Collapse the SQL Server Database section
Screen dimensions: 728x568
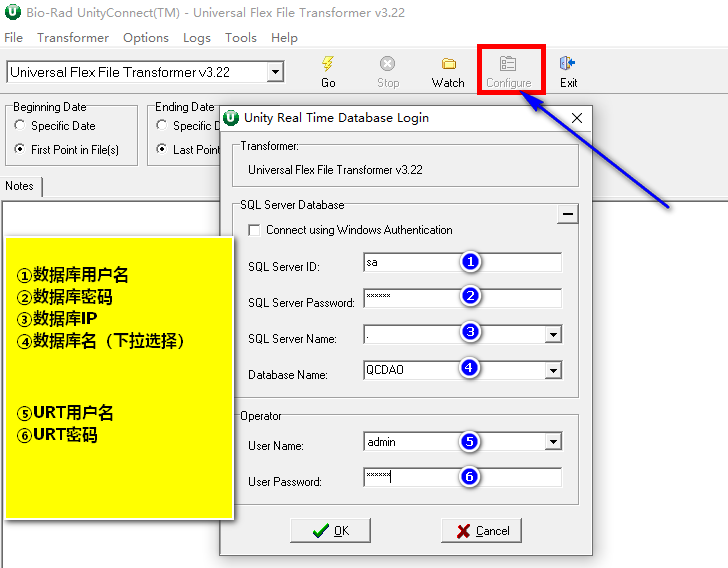(567, 214)
